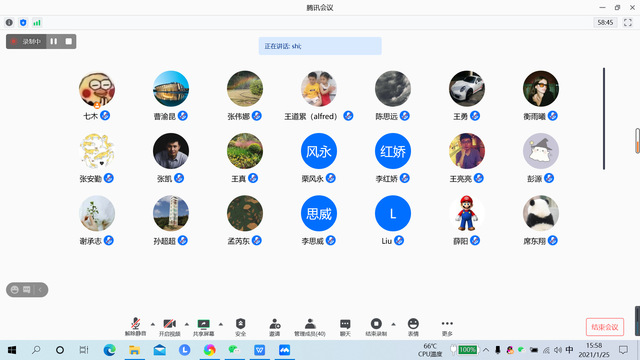Show meeting info via the i icon
The height and width of the screenshot is (360, 640).
pyautogui.click(x=9, y=22)
